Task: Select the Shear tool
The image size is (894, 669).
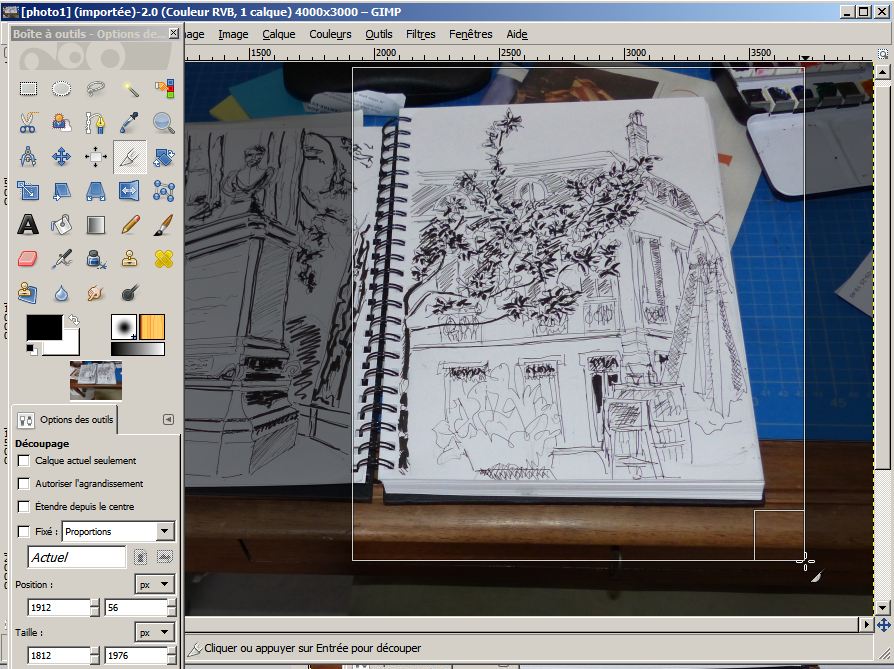Action: [62, 191]
